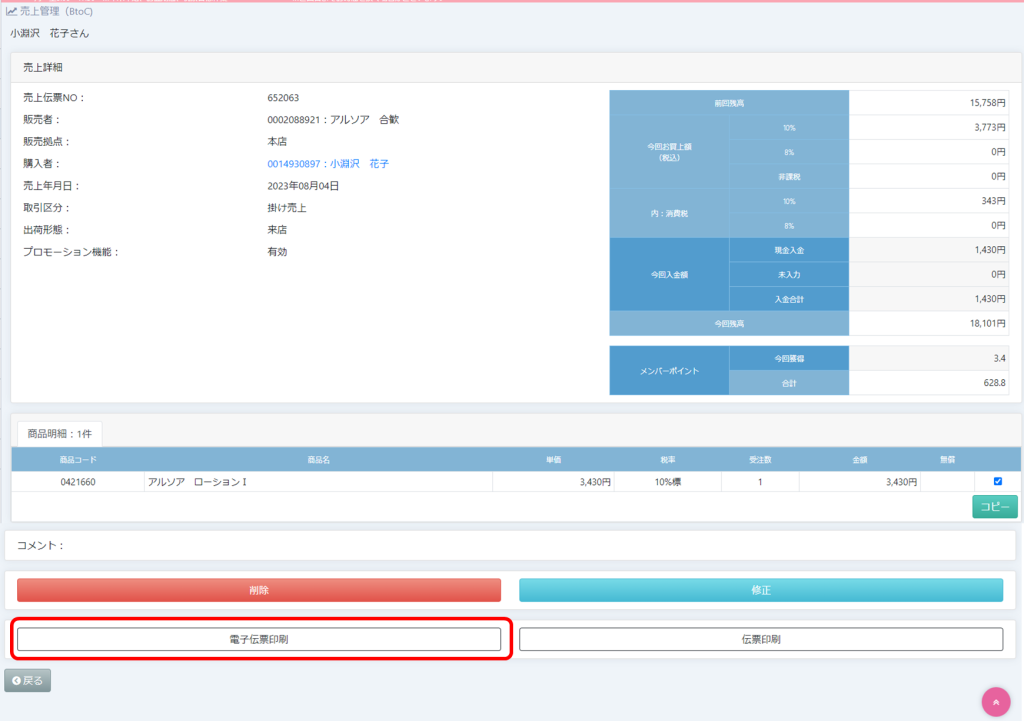Click the red 削除 button

click(x=259, y=590)
